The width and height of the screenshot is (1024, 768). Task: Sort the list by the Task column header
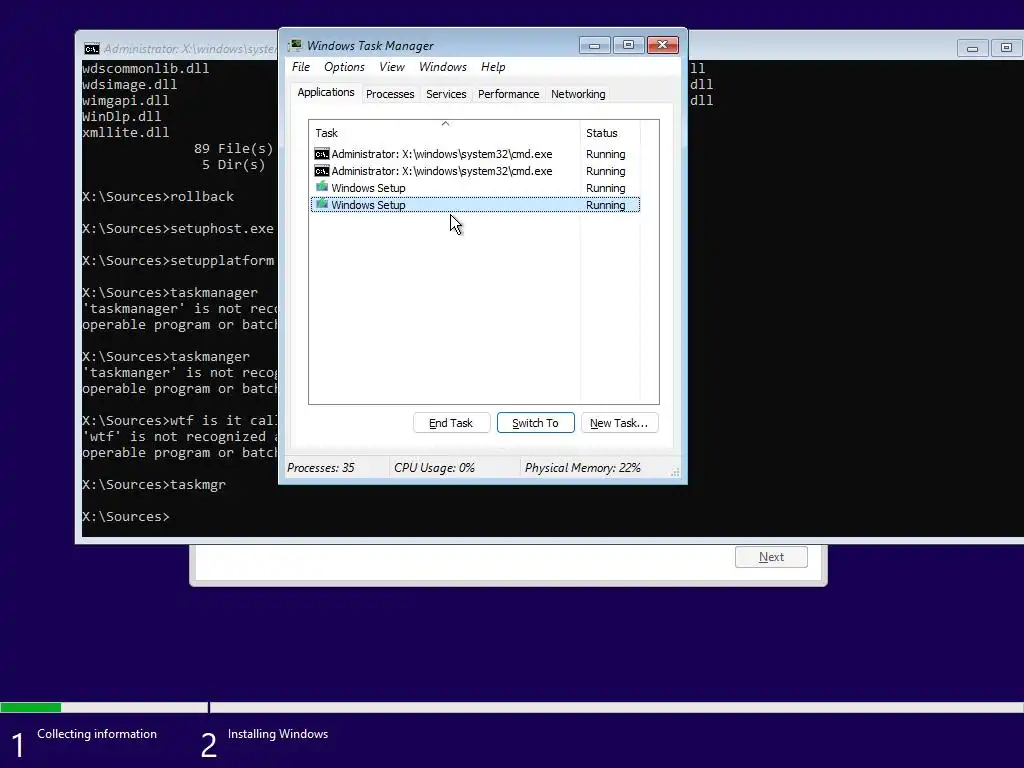point(445,133)
